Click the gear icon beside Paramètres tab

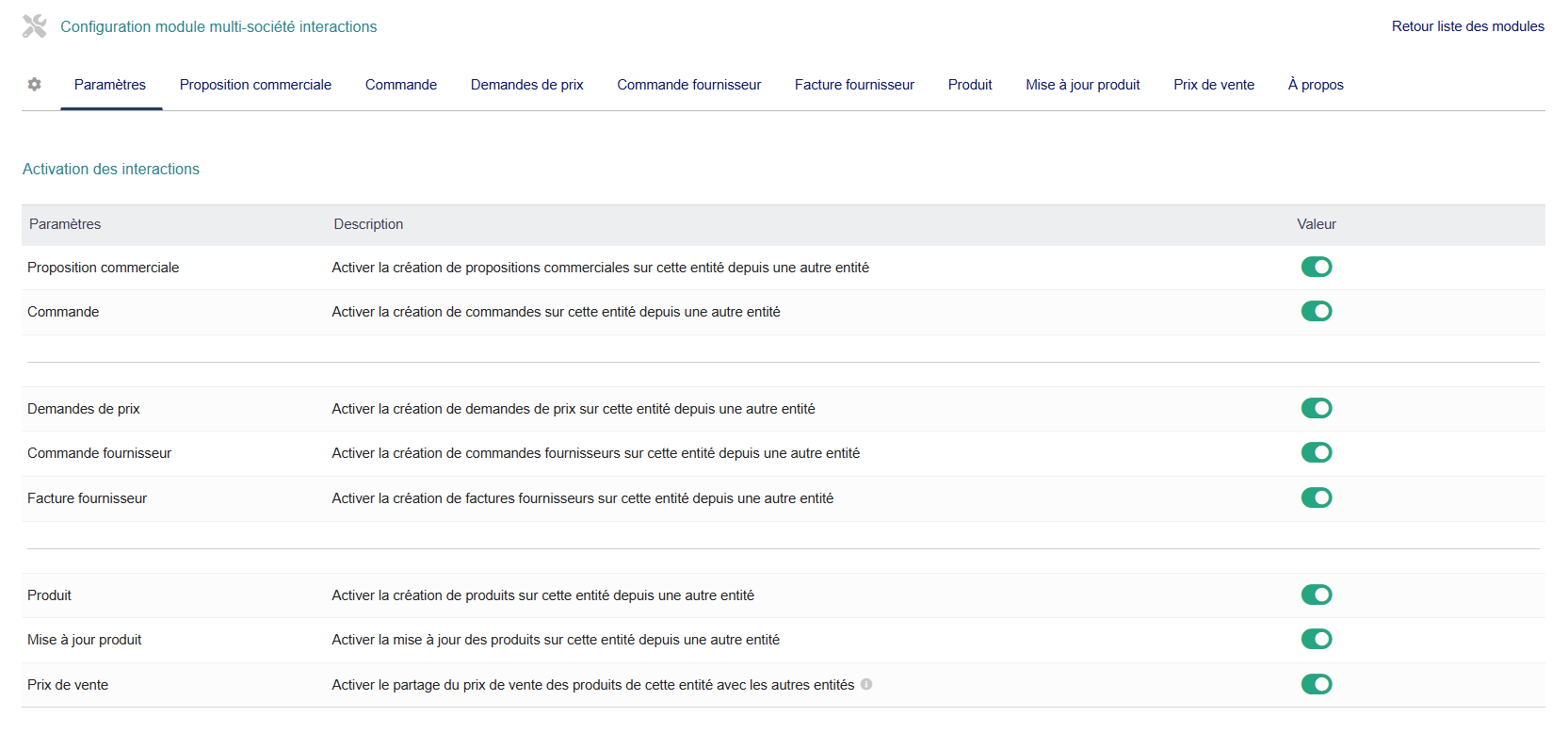coord(35,85)
